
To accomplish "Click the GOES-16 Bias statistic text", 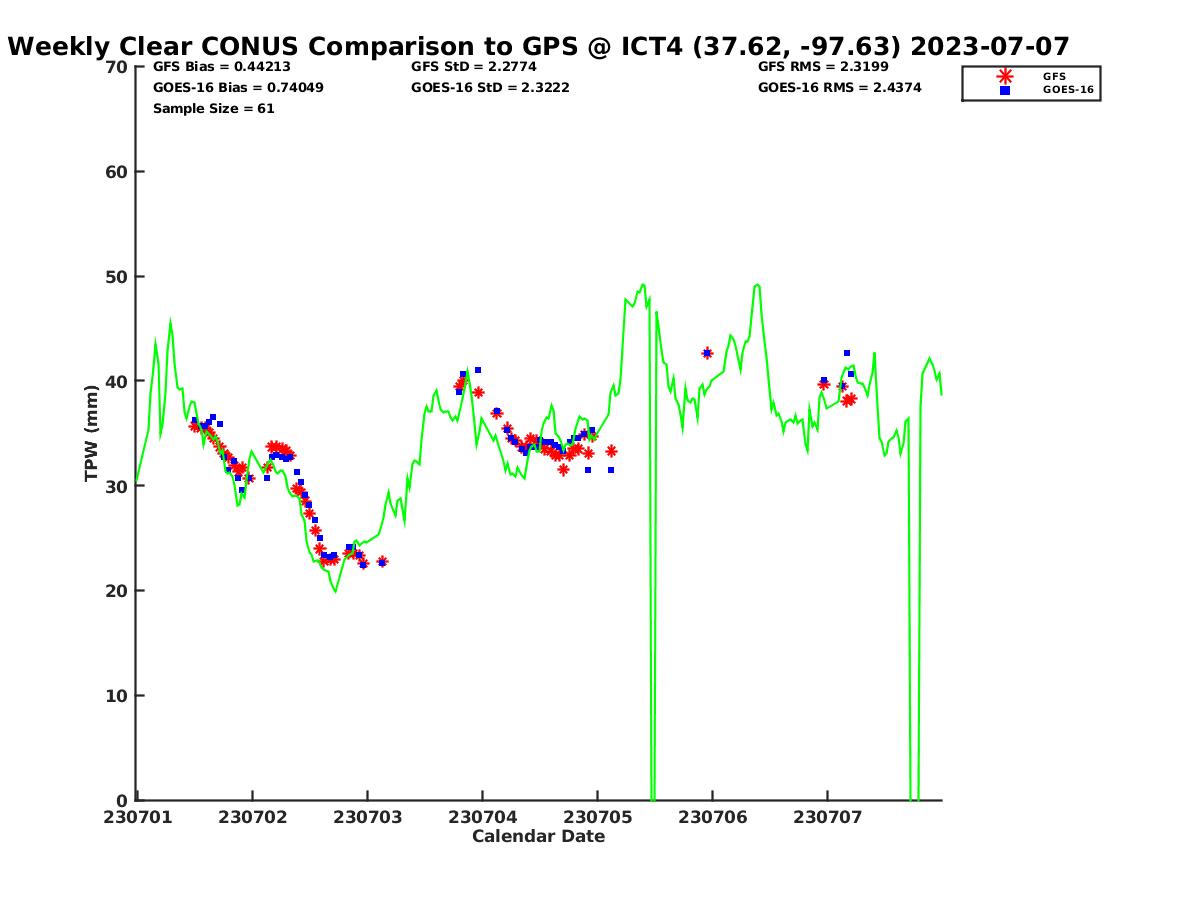I will (x=238, y=88).
